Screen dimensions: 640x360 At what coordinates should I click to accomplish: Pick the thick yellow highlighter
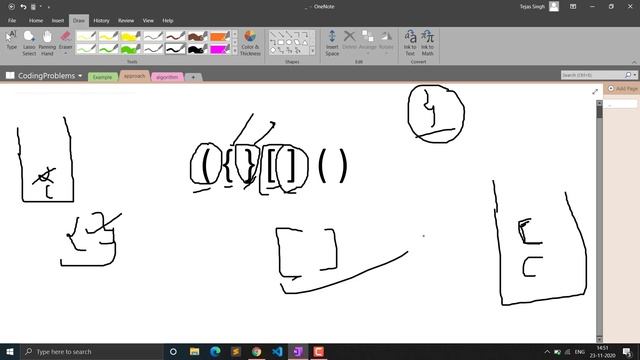tap(131, 36)
